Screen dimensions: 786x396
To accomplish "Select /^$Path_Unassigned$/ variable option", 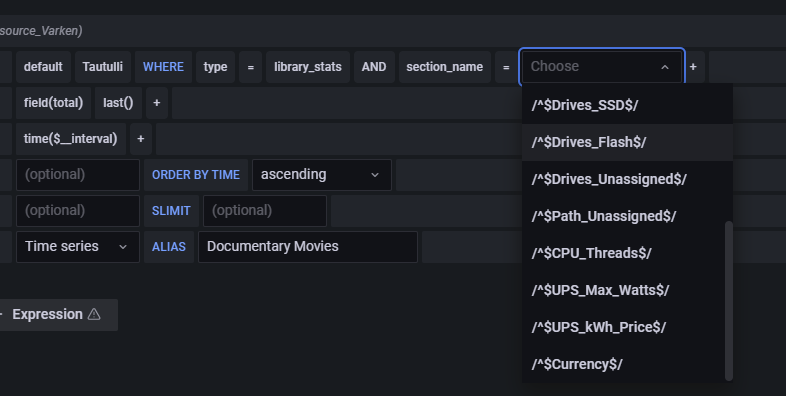I will tap(627, 217).
